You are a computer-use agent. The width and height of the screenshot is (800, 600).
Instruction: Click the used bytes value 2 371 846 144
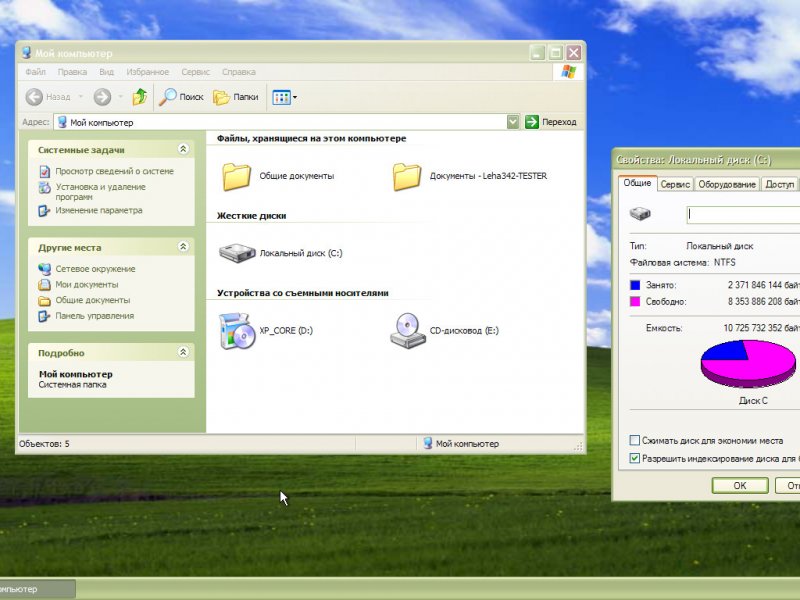755,285
